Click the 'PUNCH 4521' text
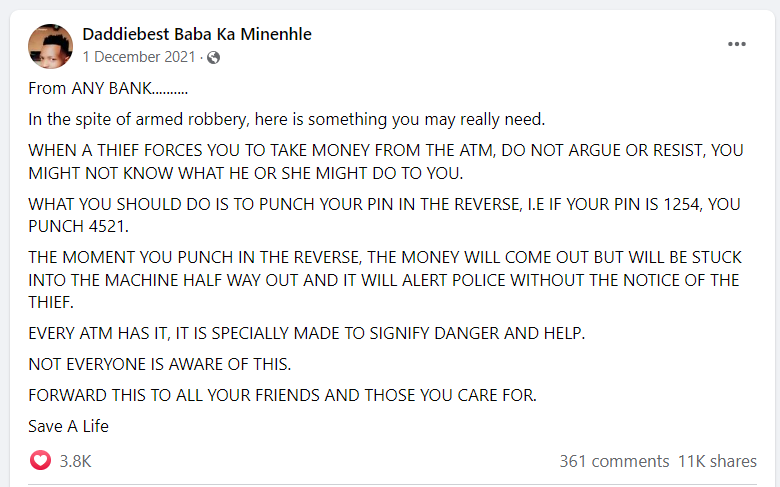Screen dimensions: 780x487 (x=78, y=227)
